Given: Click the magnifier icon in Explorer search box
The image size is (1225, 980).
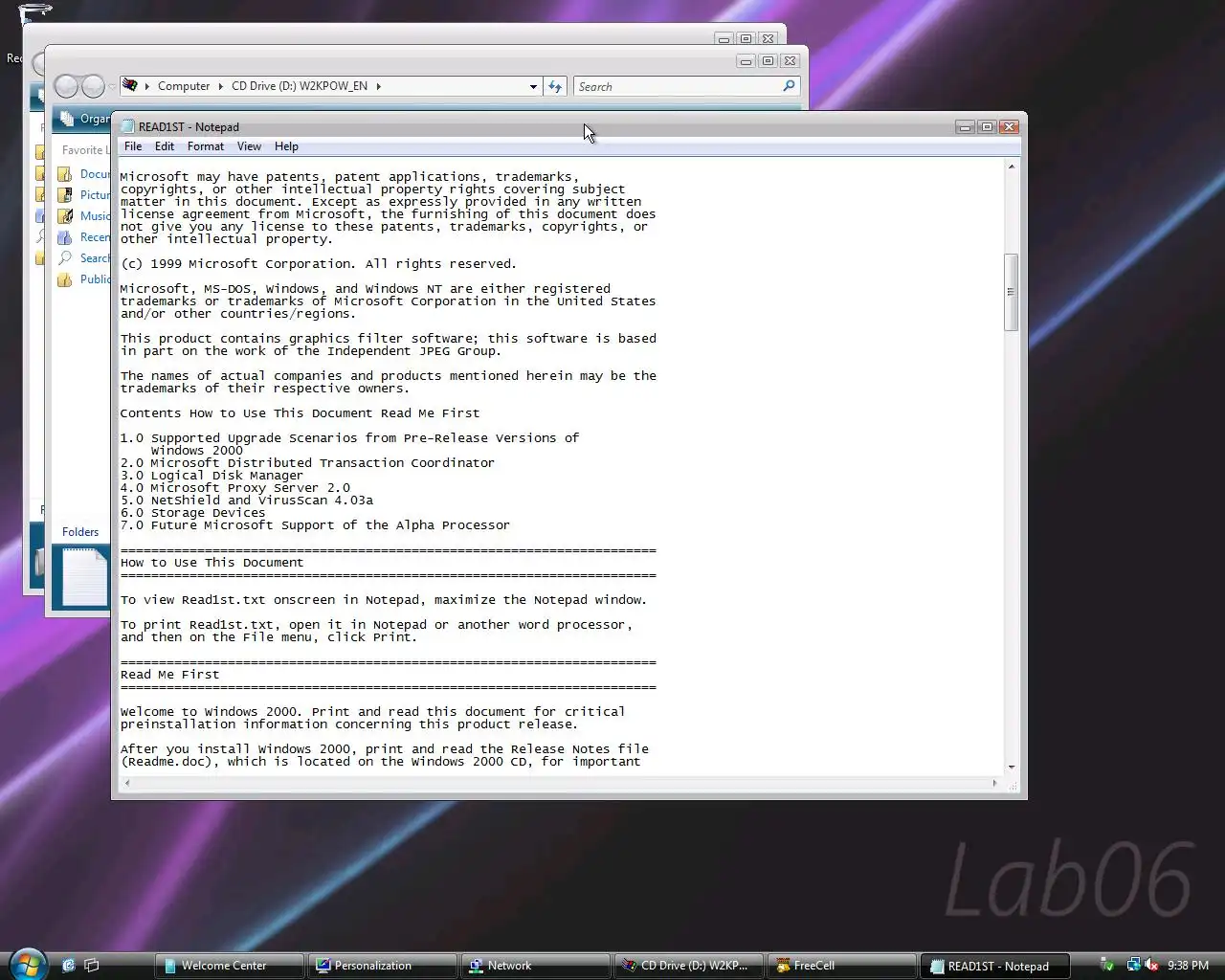Looking at the screenshot, I should (789, 86).
